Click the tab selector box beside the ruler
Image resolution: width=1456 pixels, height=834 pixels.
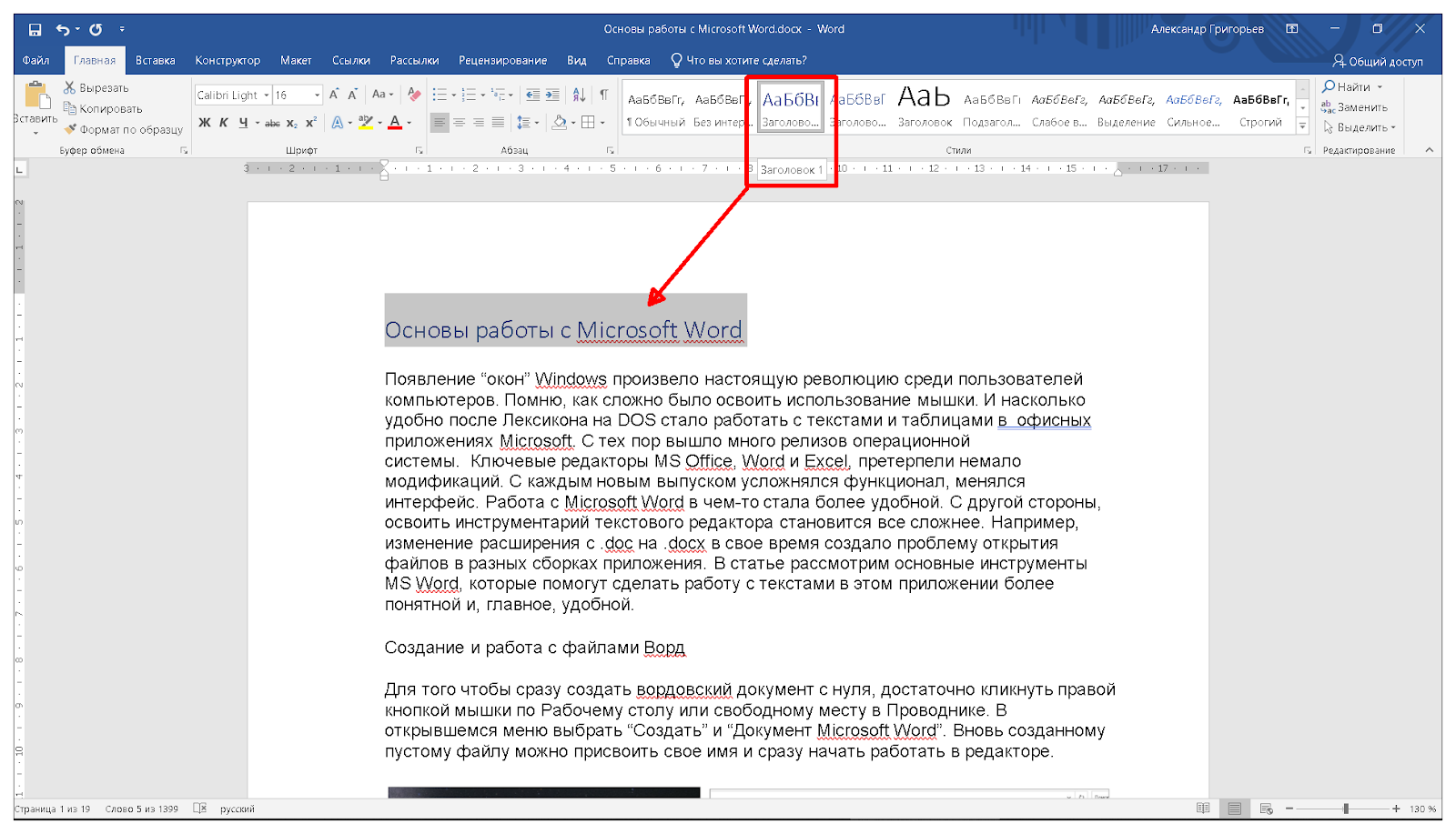coord(20,168)
